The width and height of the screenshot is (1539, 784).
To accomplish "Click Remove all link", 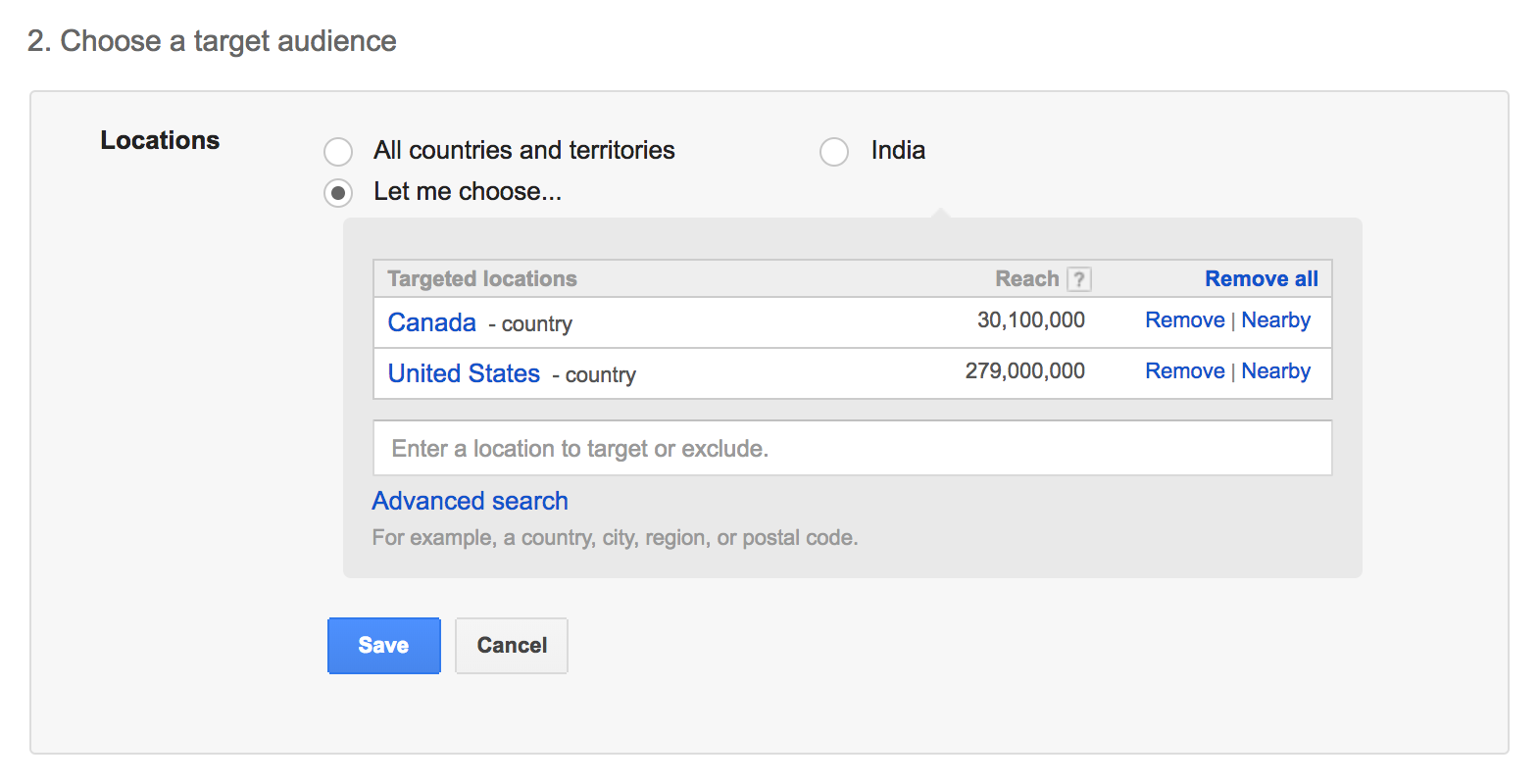I will (x=1261, y=279).
